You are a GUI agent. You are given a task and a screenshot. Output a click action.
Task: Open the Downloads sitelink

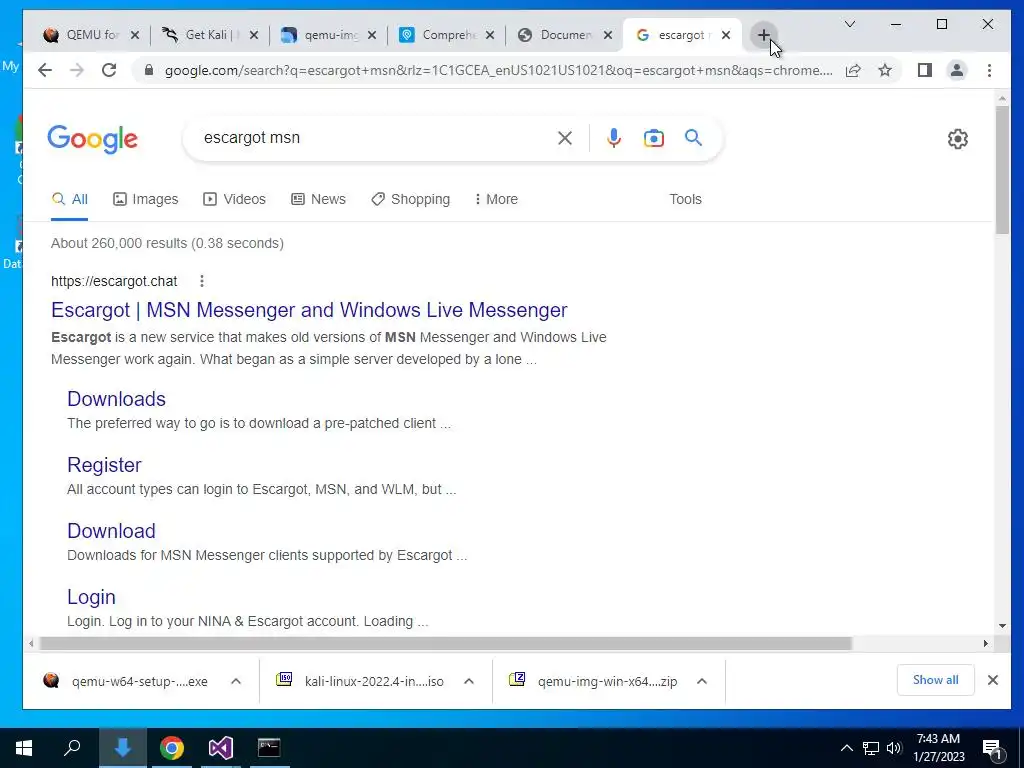tap(116, 398)
